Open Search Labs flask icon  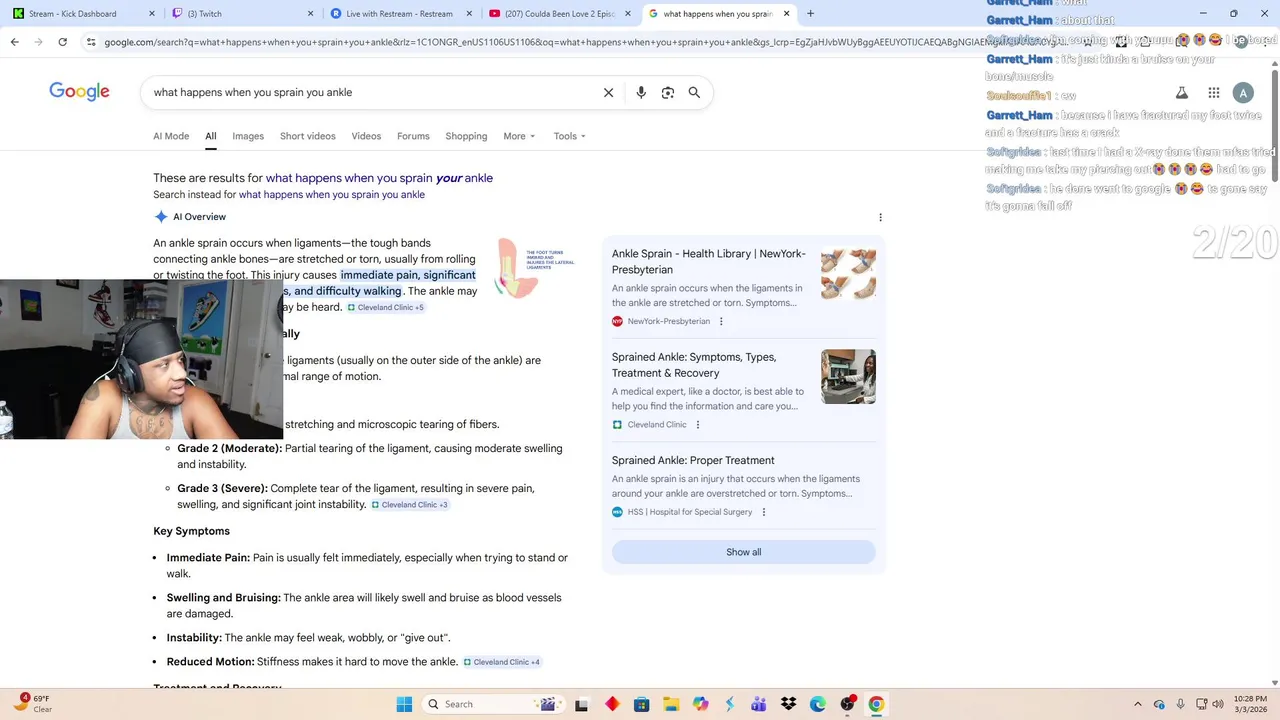point(1181,93)
